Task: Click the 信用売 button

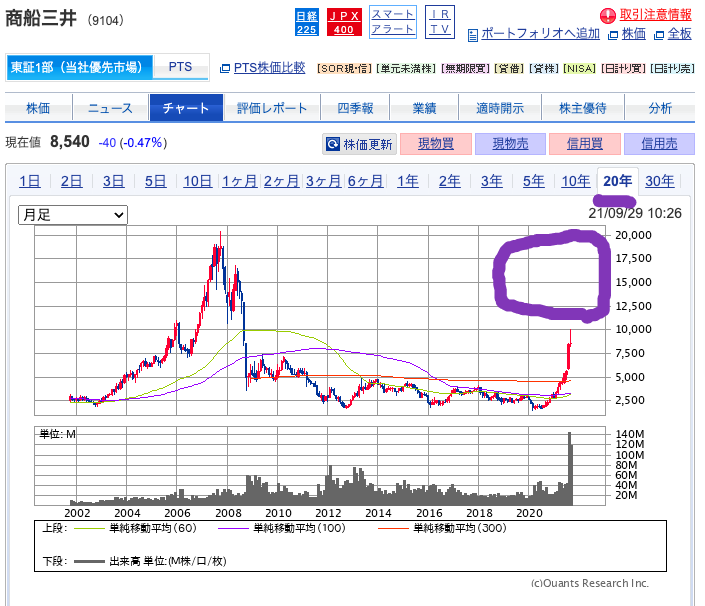Action: click(659, 144)
